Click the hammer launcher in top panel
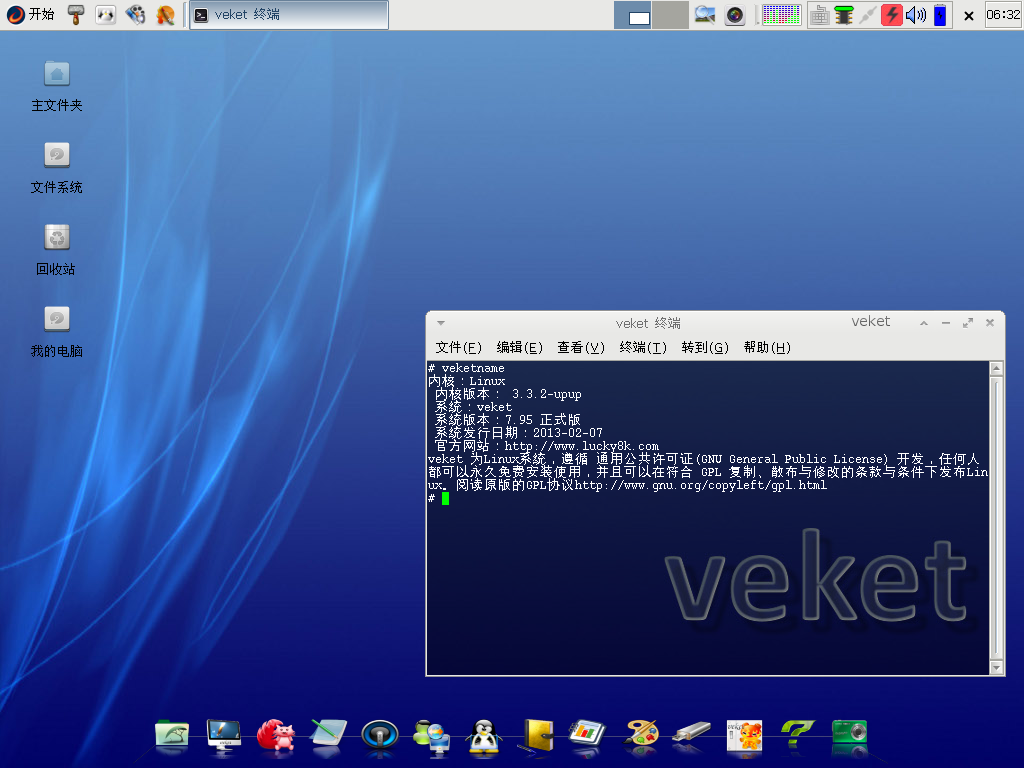 click(76, 14)
